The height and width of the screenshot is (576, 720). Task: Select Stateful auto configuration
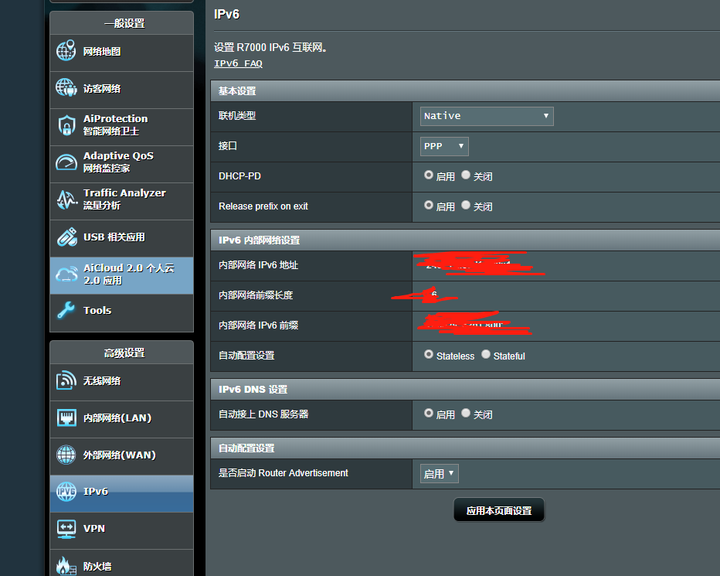486,354
